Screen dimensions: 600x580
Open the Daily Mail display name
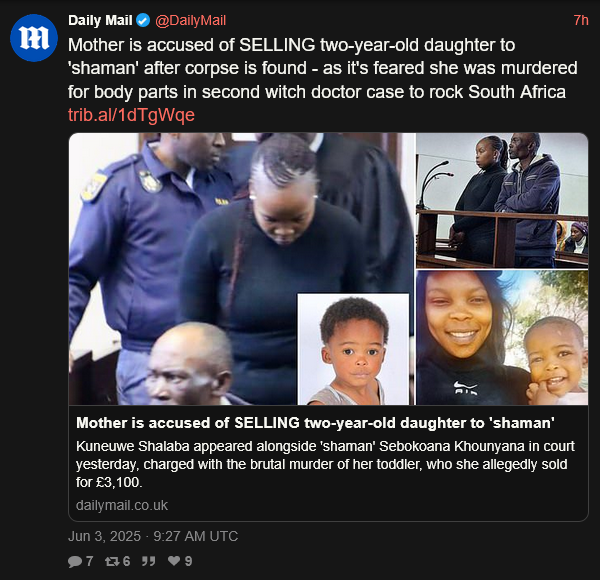point(100,20)
